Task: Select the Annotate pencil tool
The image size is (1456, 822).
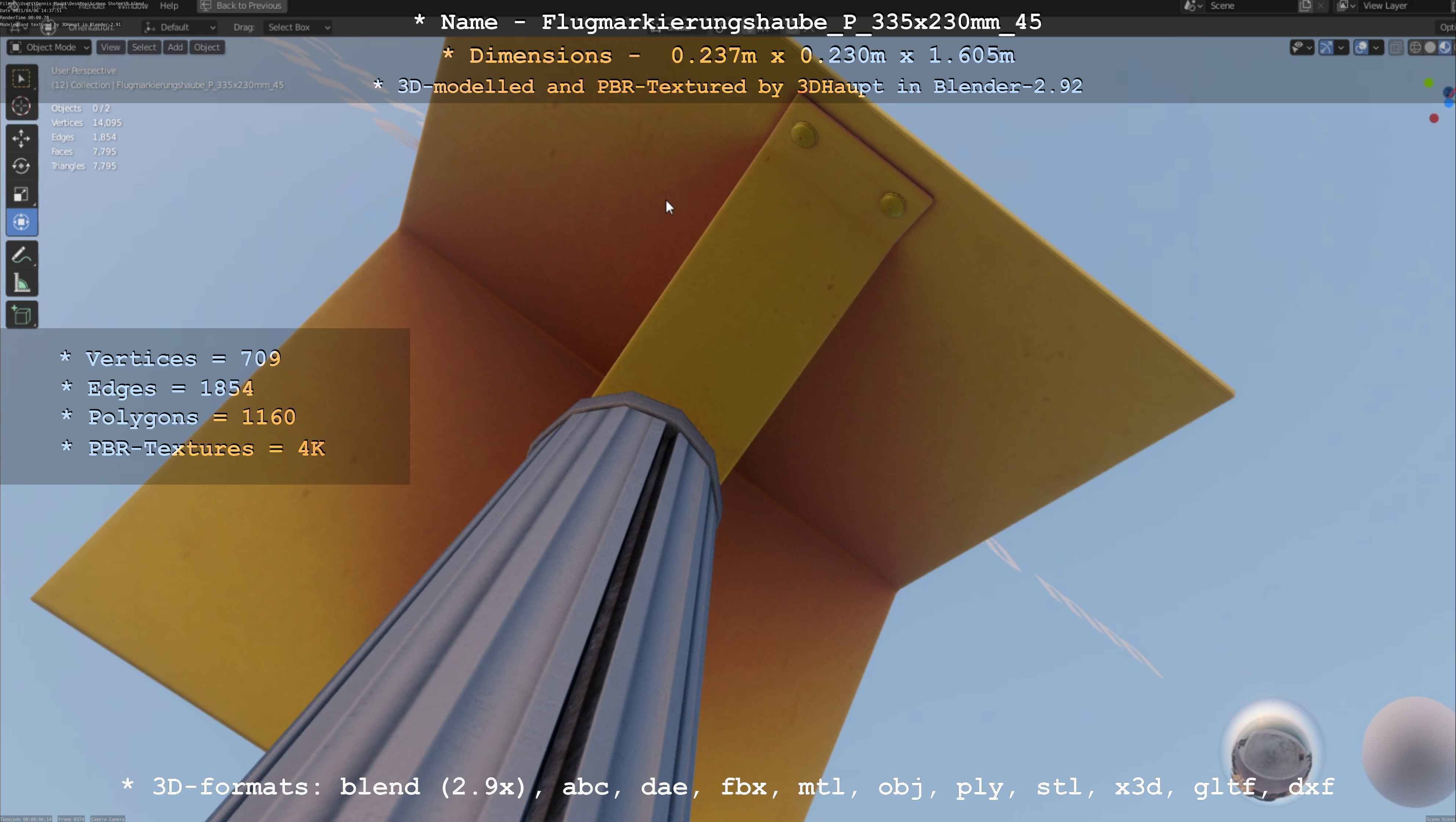Action: [21, 256]
